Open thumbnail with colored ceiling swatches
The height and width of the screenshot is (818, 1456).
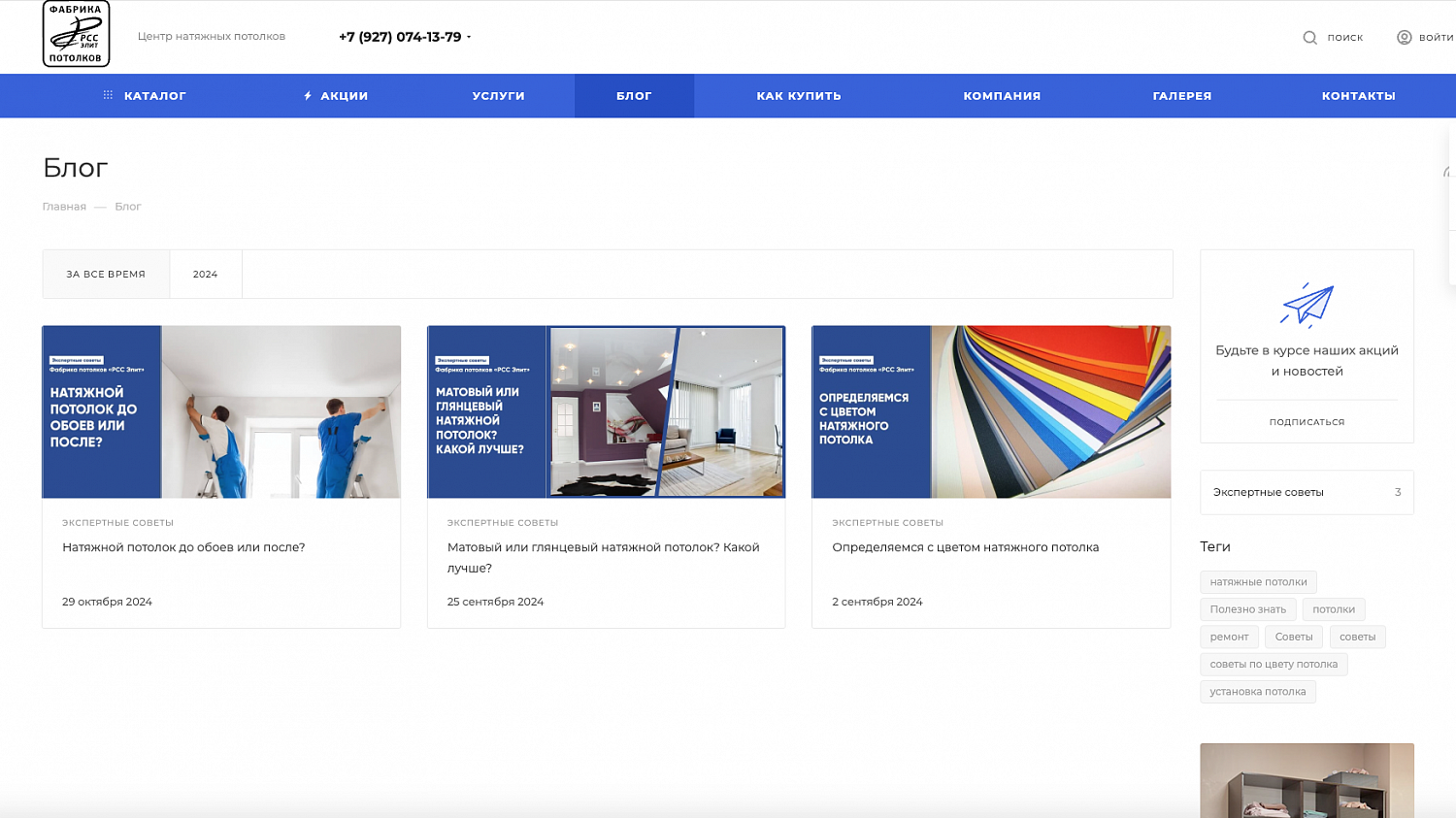tap(991, 412)
